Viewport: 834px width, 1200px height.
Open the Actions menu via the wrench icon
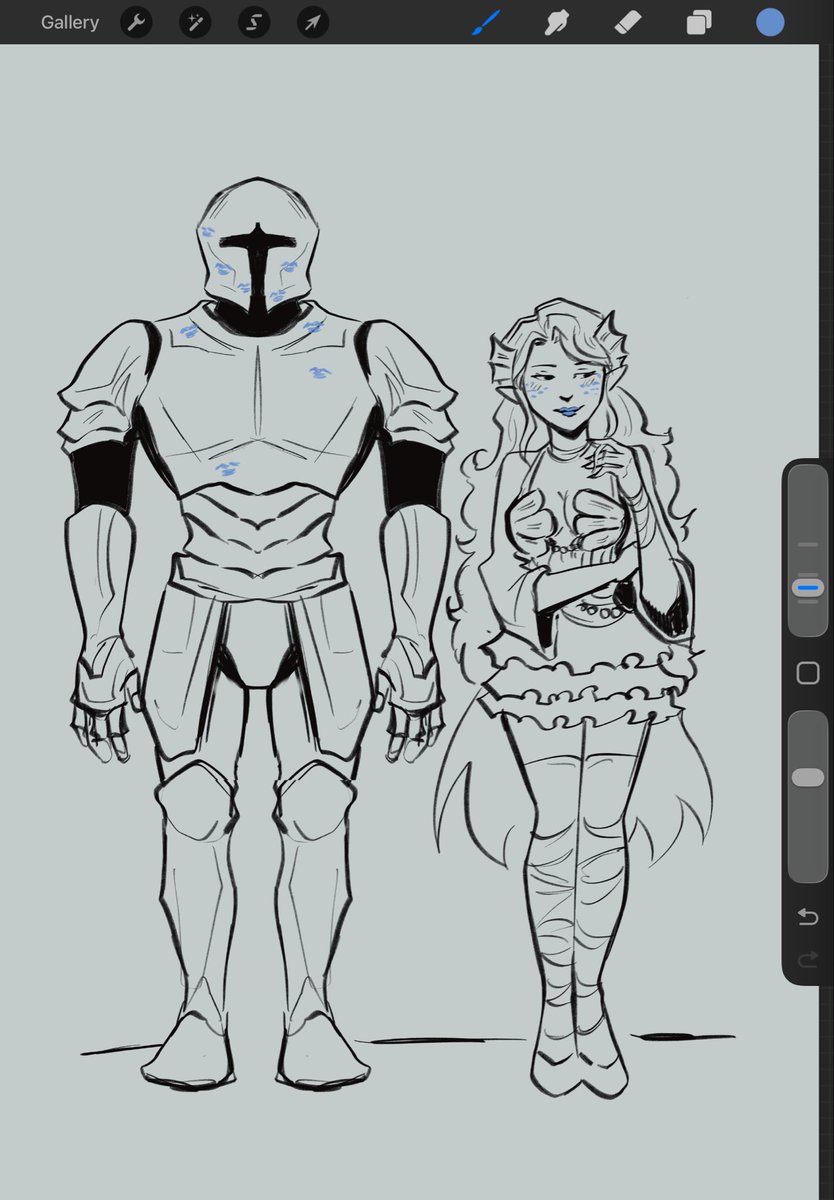click(136, 22)
